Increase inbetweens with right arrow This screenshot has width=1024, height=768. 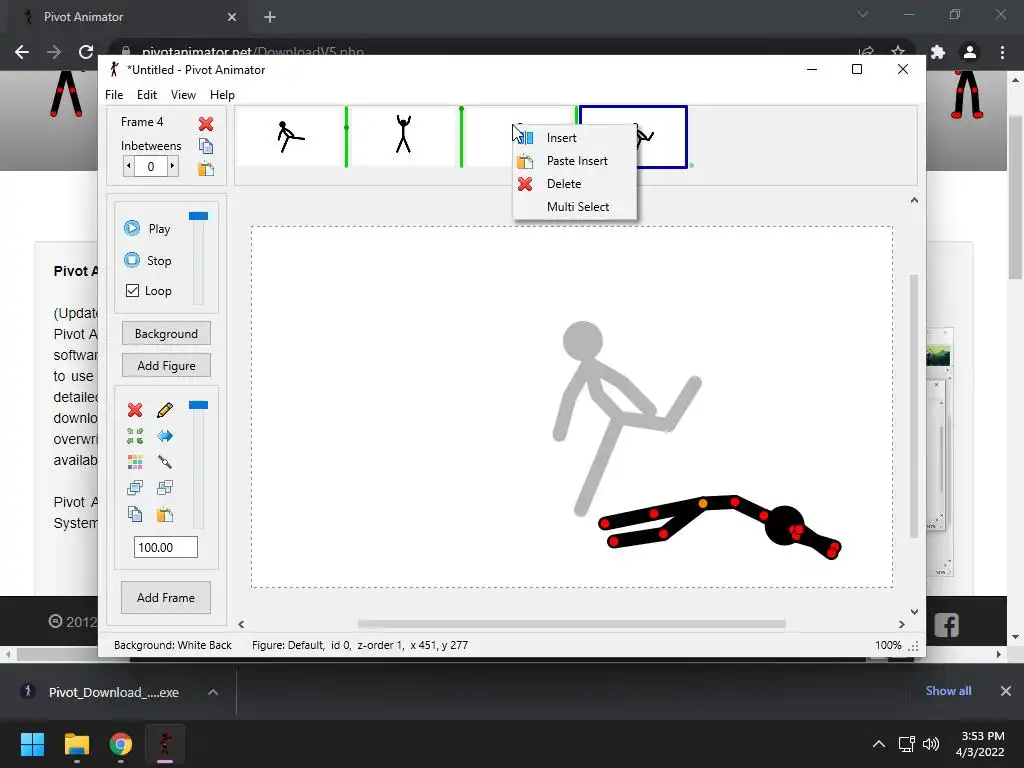pos(172,166)
